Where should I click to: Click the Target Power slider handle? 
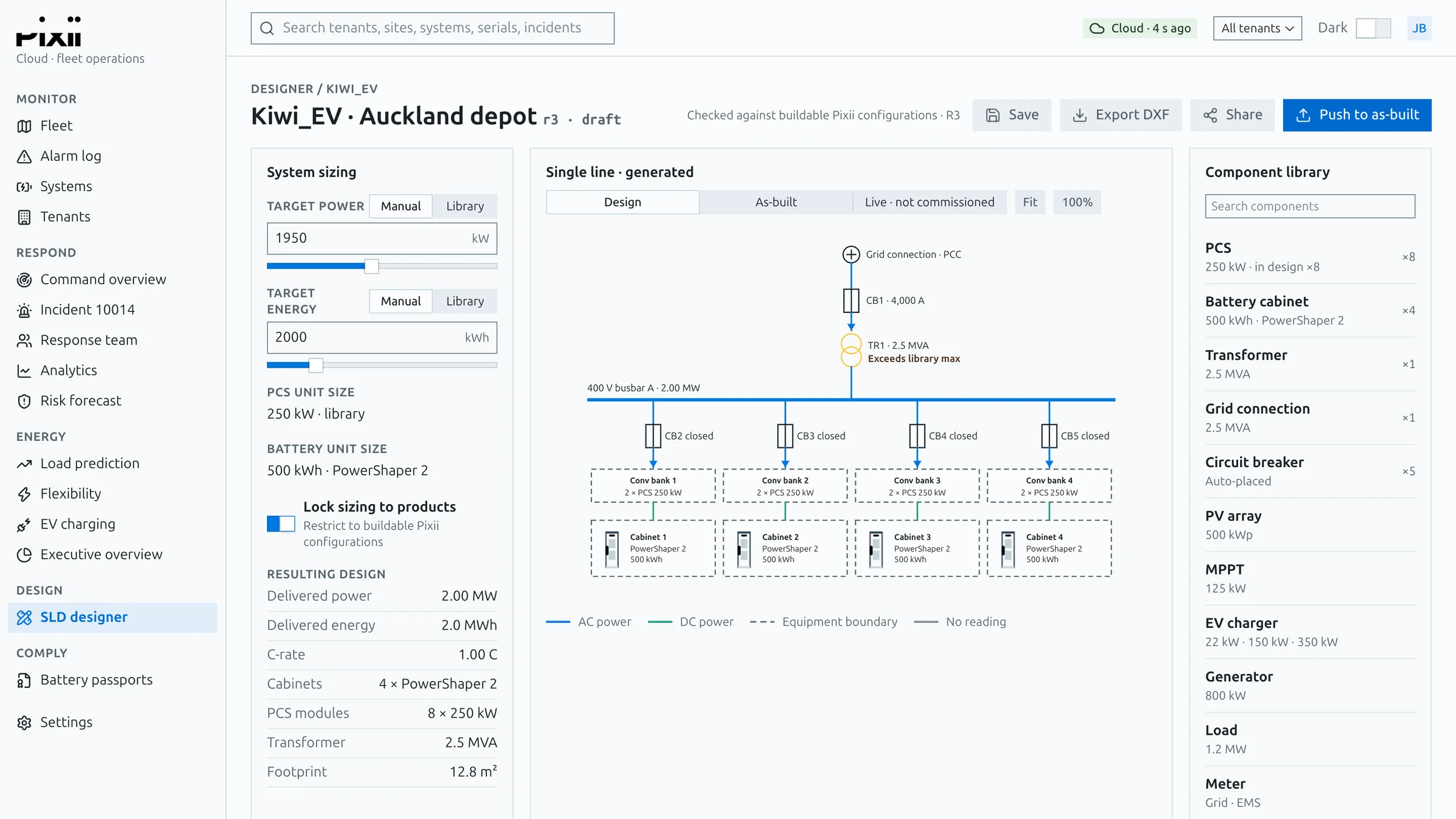[x=371, y=266]
